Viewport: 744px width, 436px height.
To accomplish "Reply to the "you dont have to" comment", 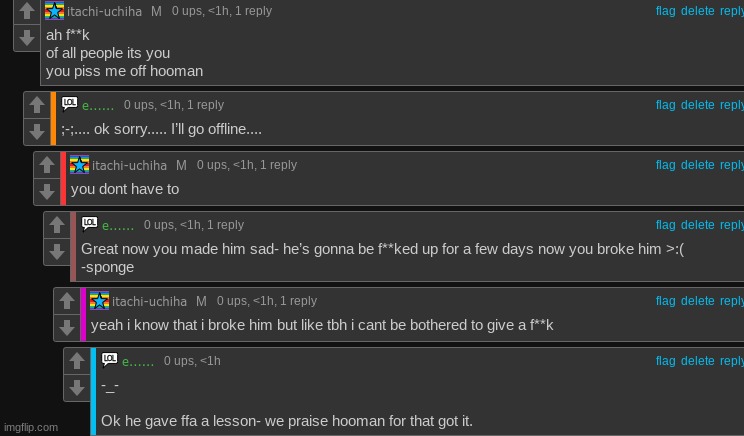I will pyautogui.click(x=732, y=165).
